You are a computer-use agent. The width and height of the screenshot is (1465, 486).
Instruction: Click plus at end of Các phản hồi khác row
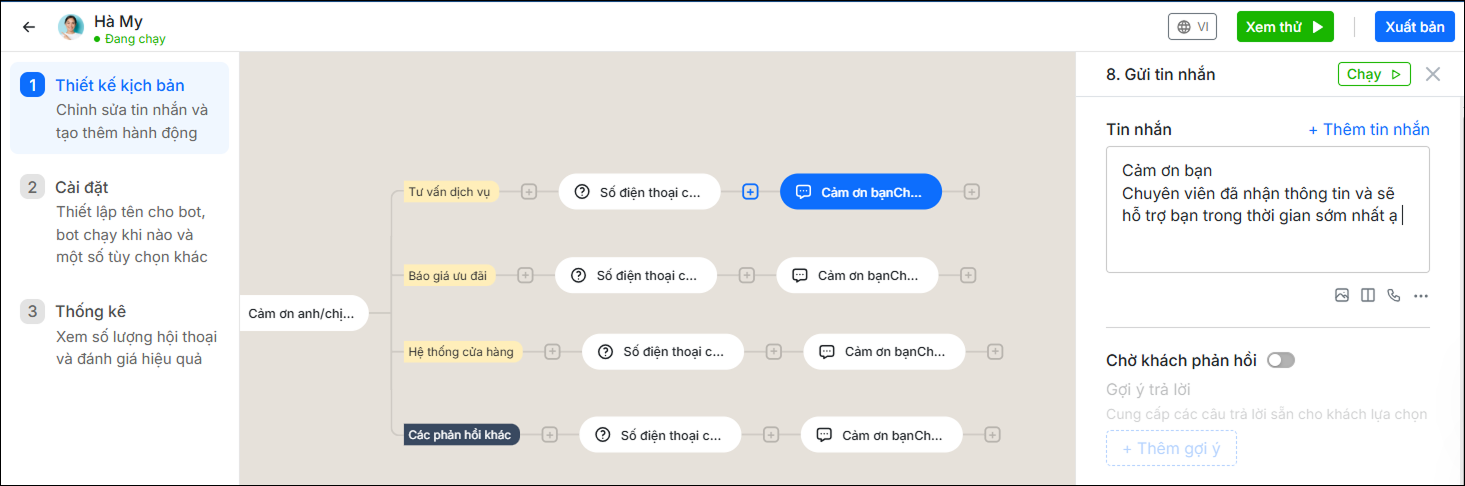992,435
